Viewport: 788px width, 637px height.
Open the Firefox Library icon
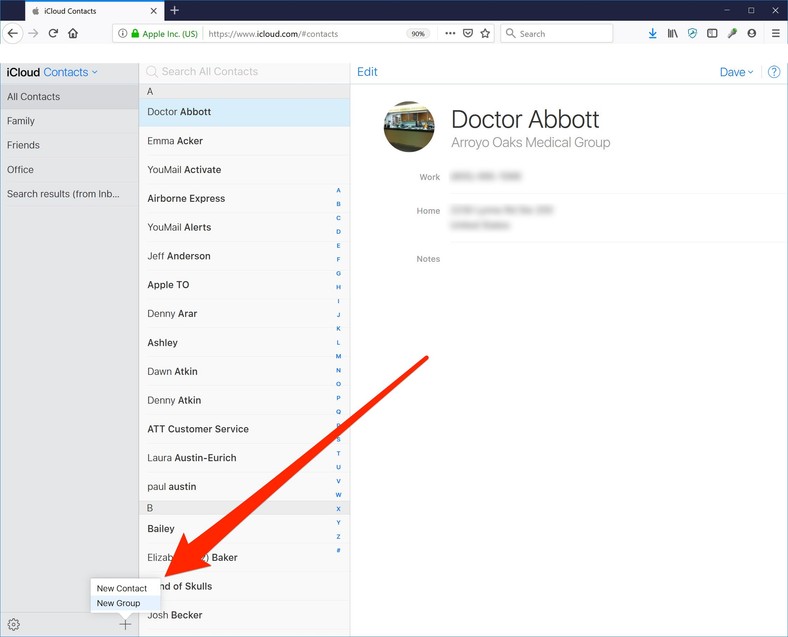672,34
